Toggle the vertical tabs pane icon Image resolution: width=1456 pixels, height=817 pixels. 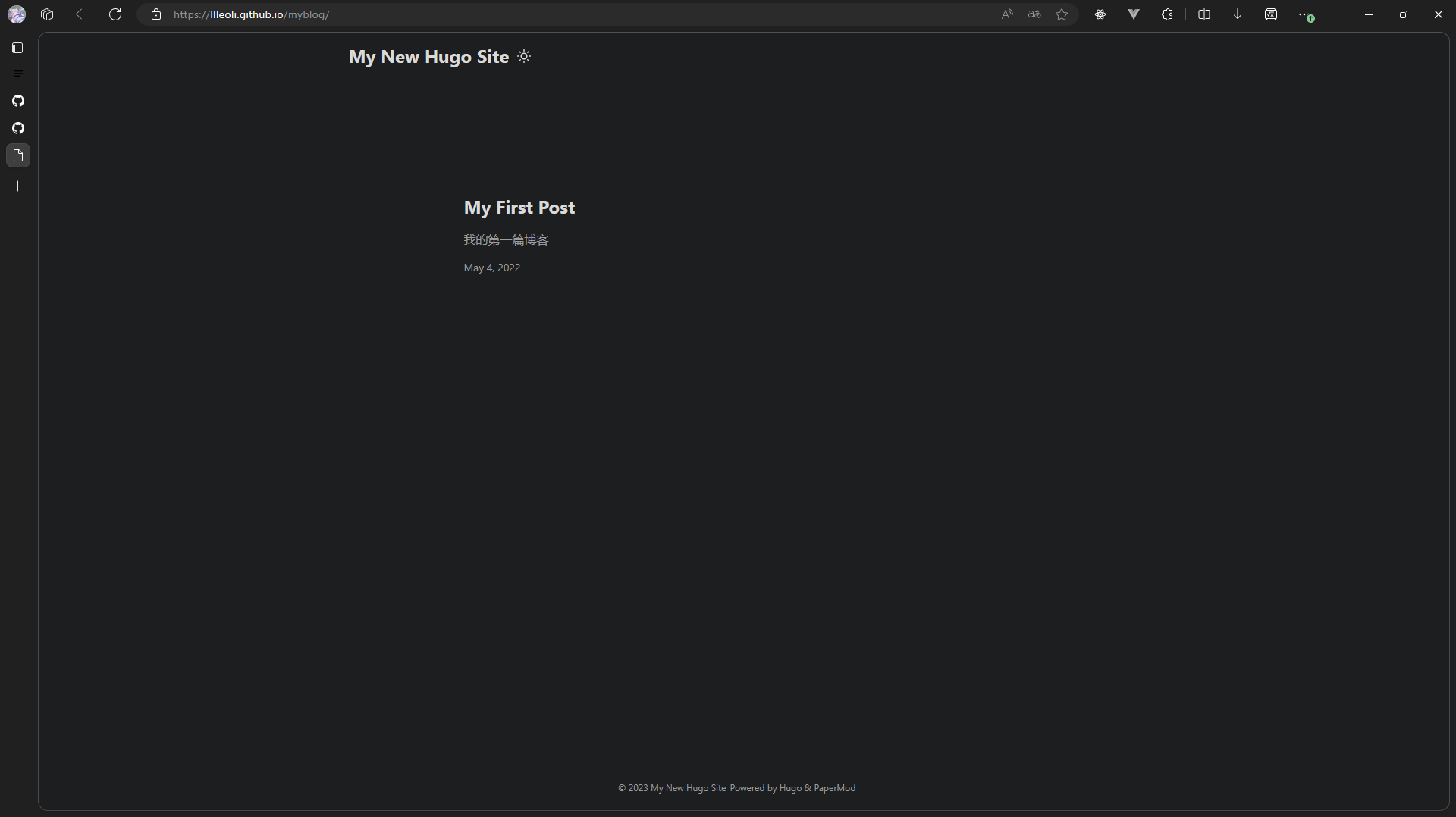tap(18, 48)
